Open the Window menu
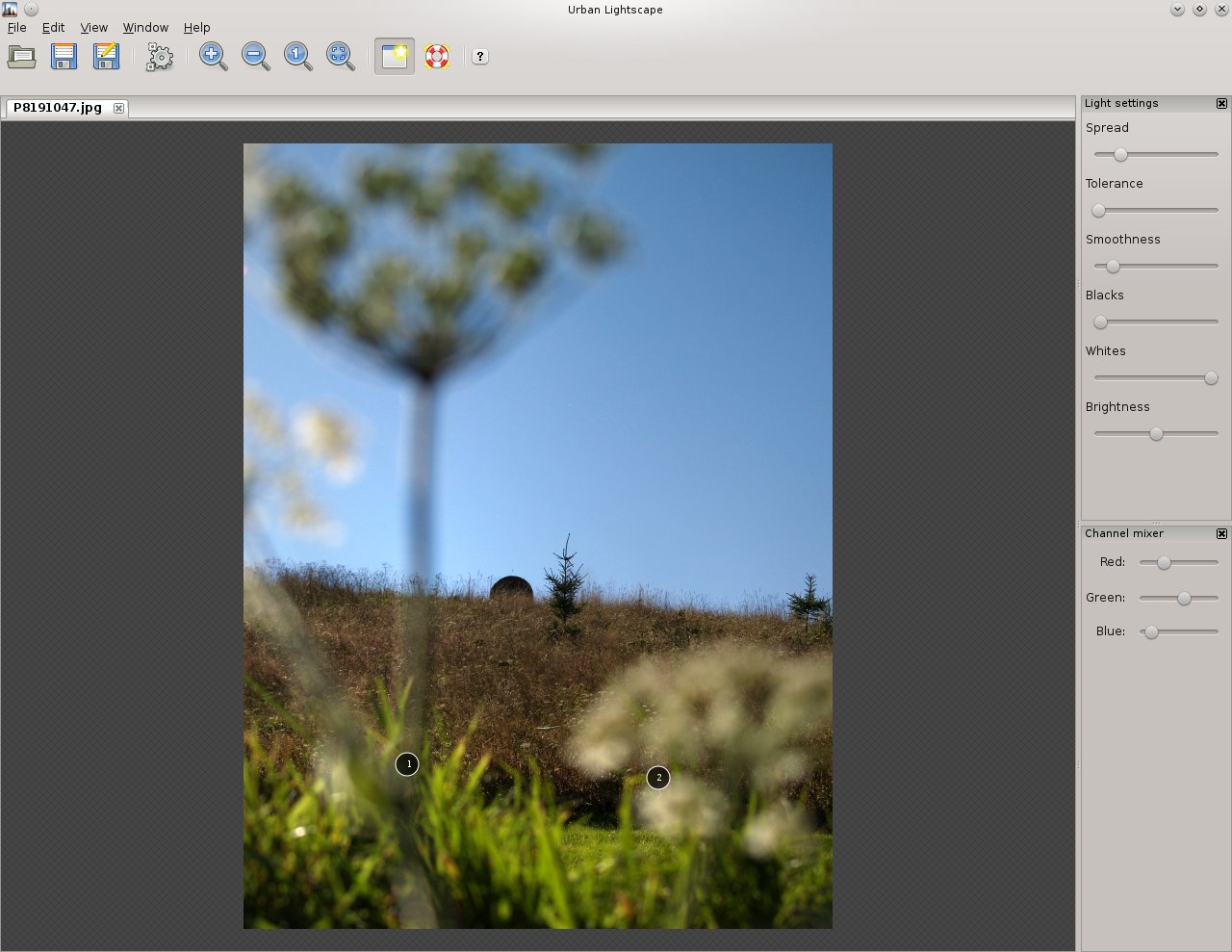The image size is (1232, 952). click(x=145, y=28)
